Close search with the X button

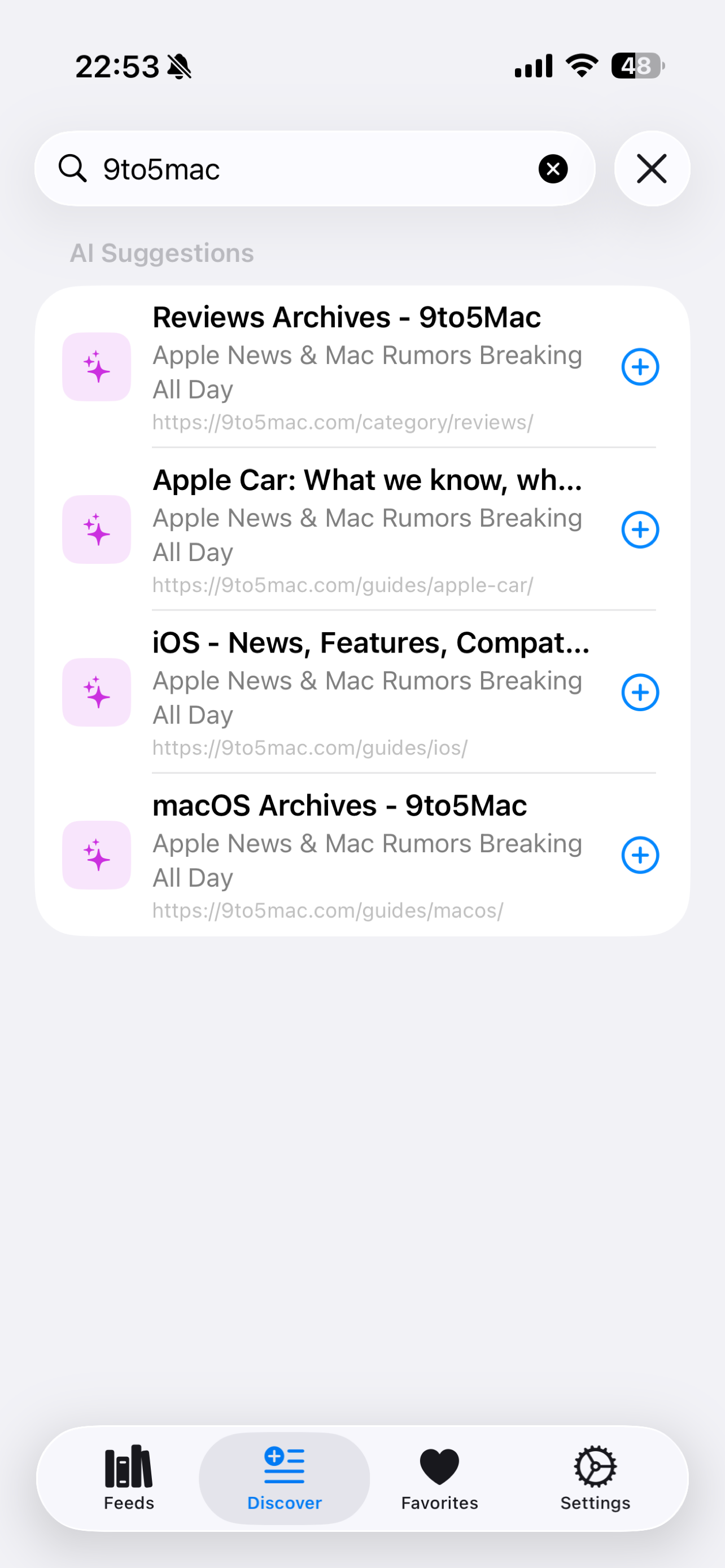point(652,169)
